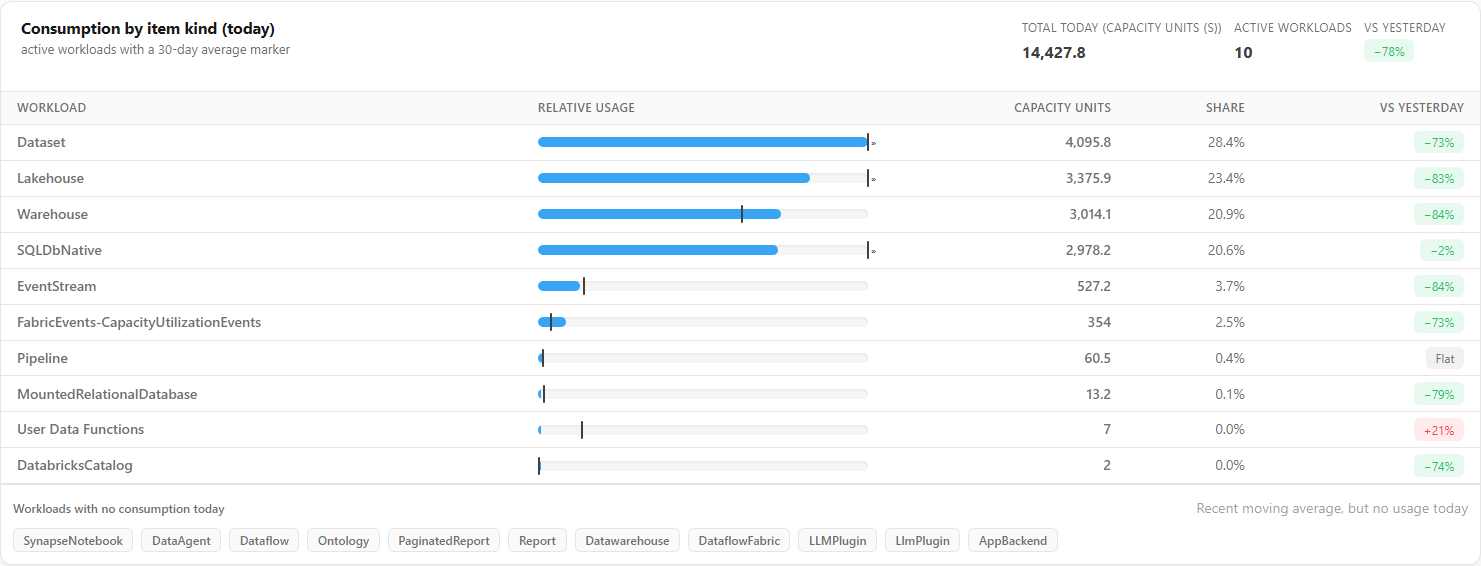Click the average marker on User Data Functions bar
The image size is (1481, 566).
tap(582, 430)
